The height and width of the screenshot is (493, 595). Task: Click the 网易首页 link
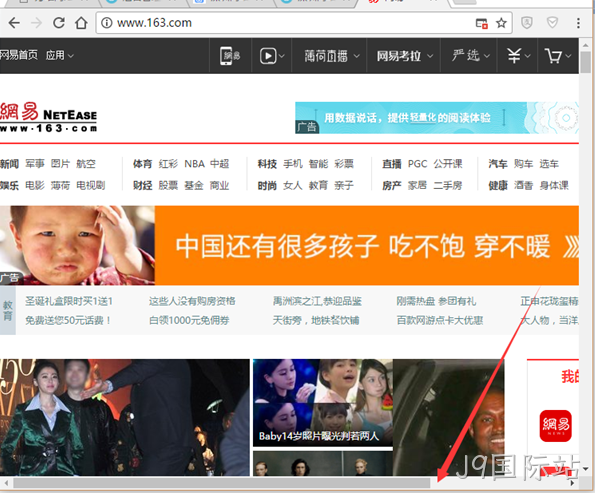[19, 55]
